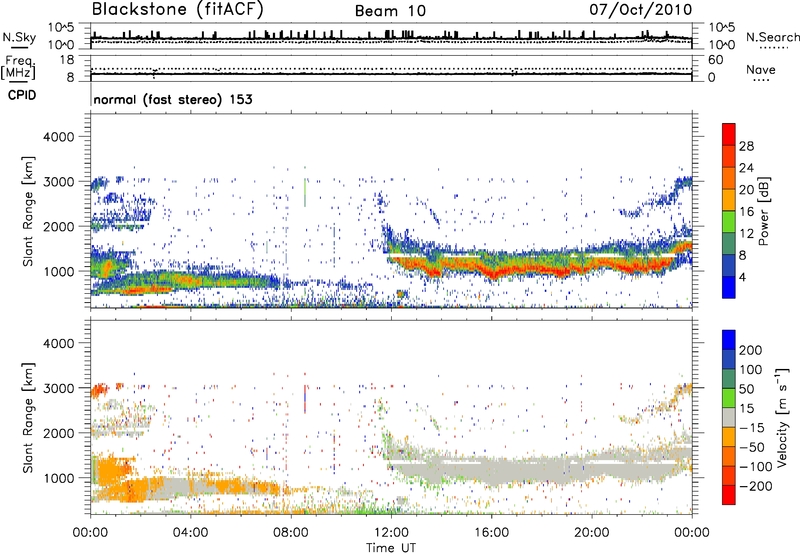Click "Slant Range [km]" label of velocity panel

pos(28,417)
